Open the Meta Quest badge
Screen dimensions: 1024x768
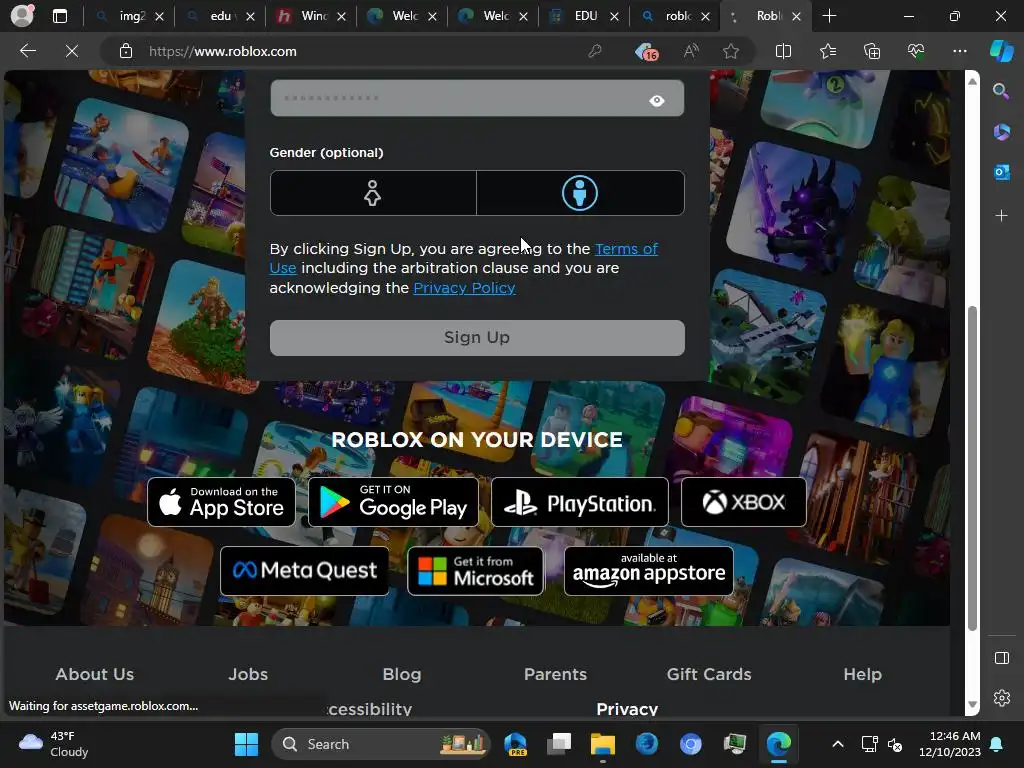pyautogui.click(x=304, y=571)
